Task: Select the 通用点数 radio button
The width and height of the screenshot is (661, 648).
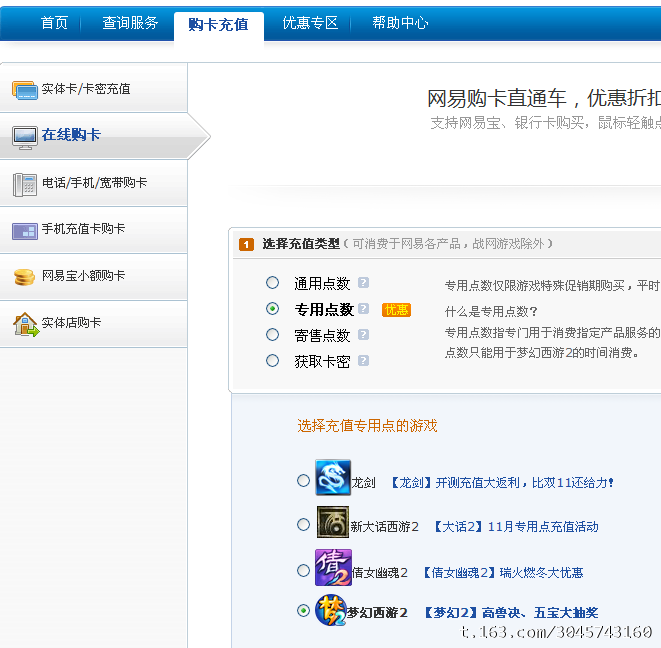Action: (x=272, y=282)
